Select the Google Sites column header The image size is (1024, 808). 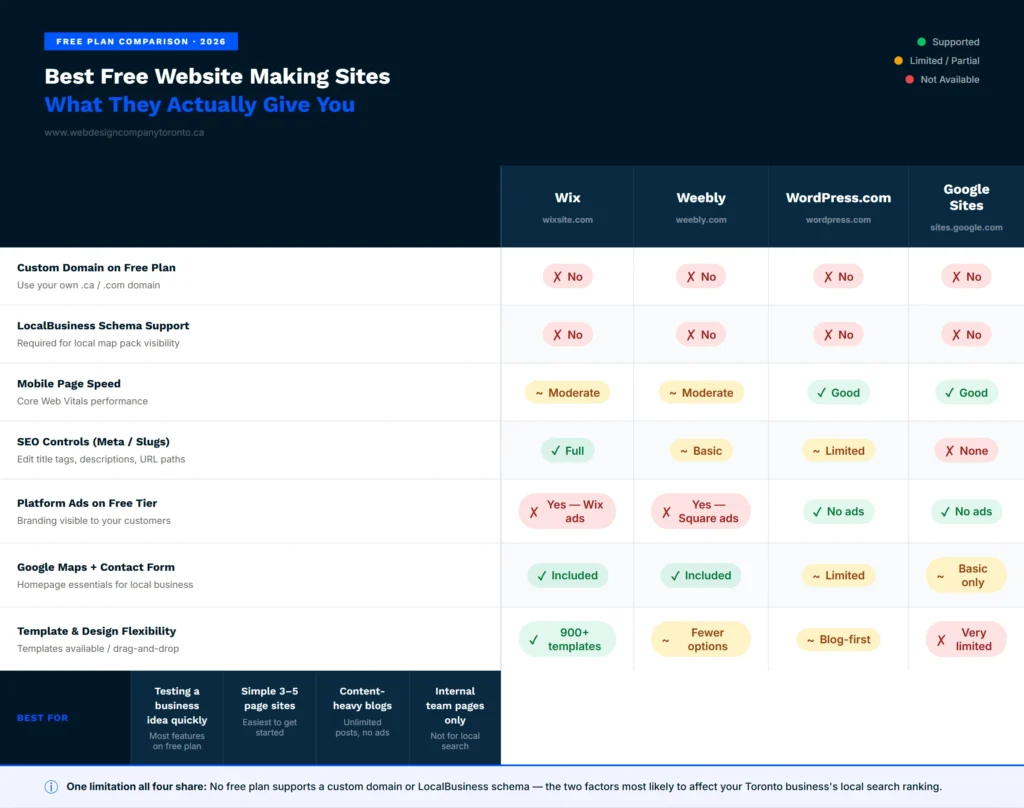point(966,206)
